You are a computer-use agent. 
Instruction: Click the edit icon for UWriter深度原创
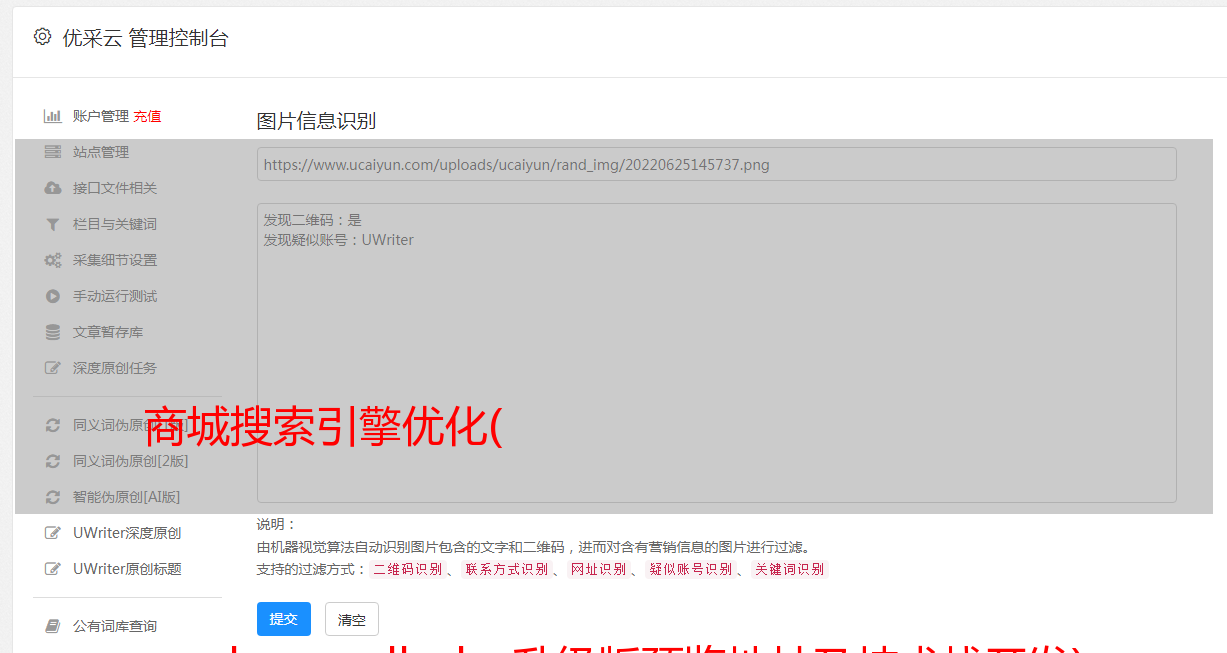pos(53,533)
